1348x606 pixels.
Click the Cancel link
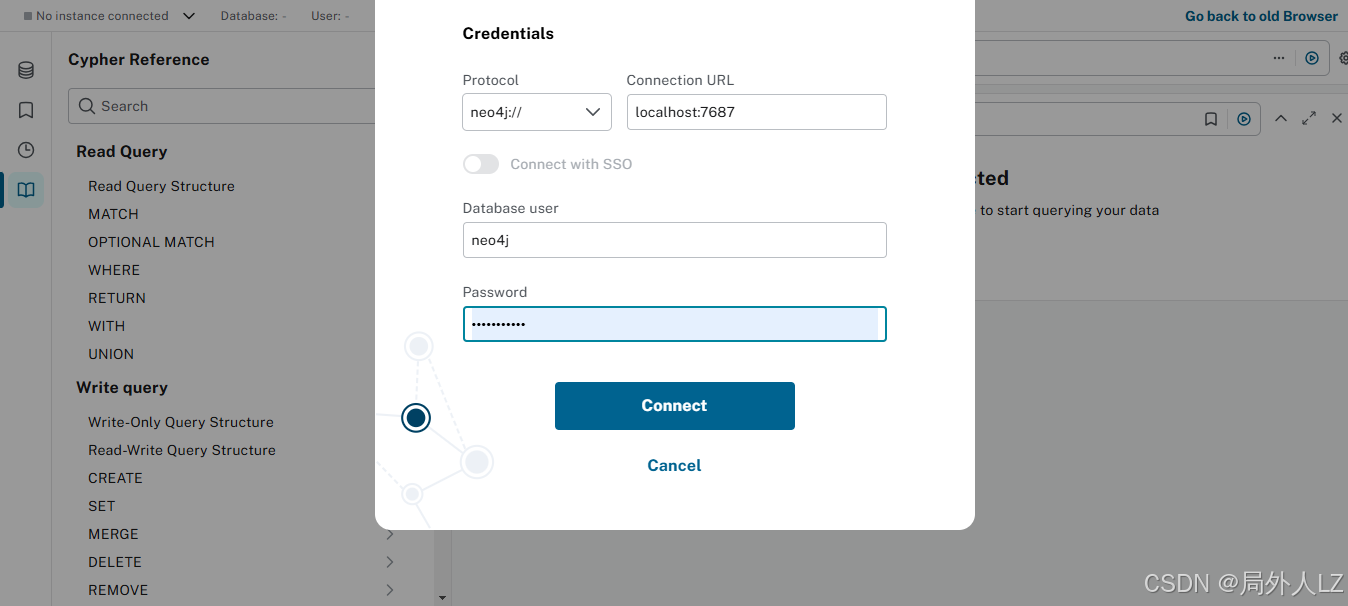pyautogui.click(x=674, y=465)
